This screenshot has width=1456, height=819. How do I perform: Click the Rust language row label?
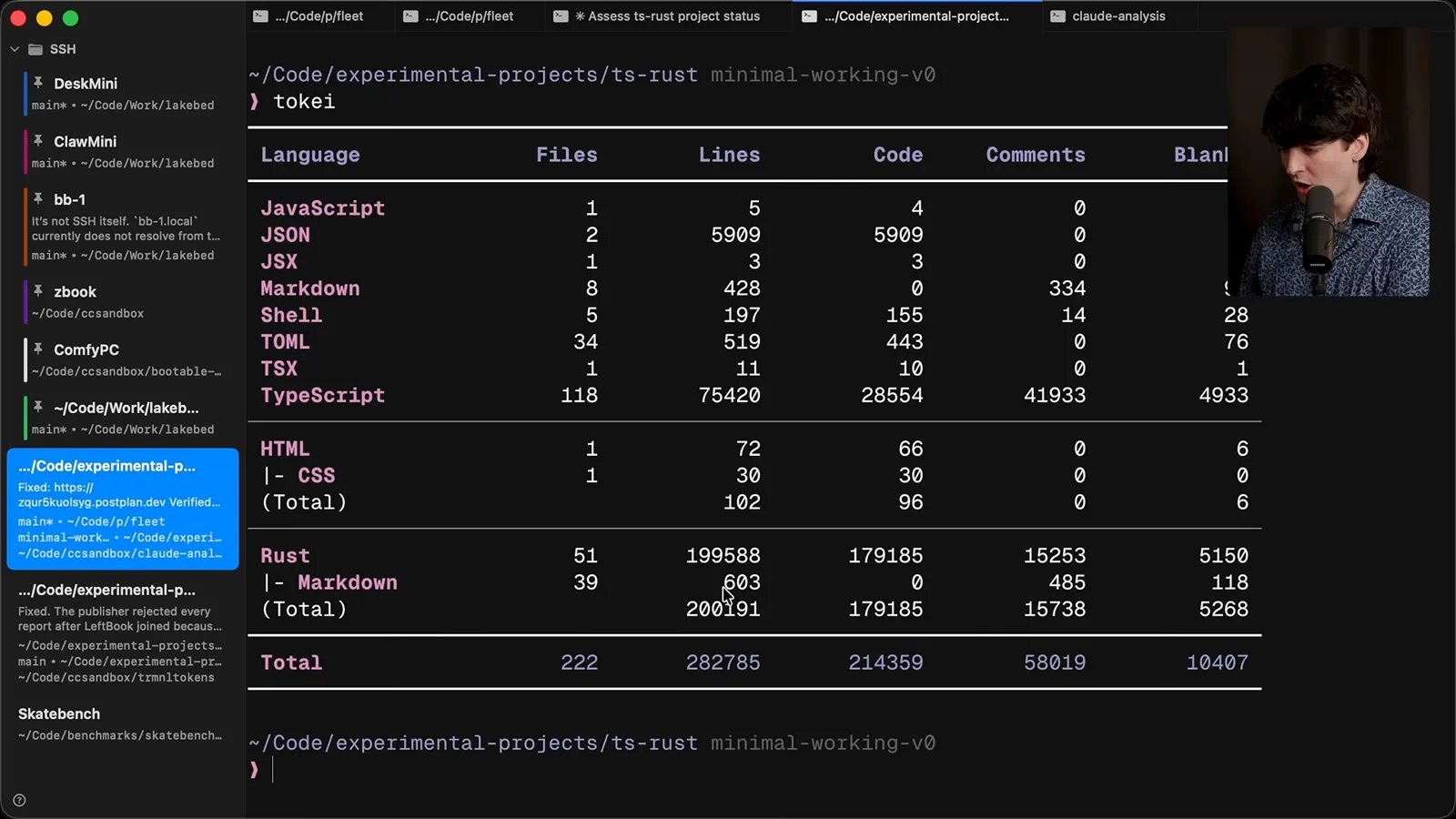[x=285, y=556]
